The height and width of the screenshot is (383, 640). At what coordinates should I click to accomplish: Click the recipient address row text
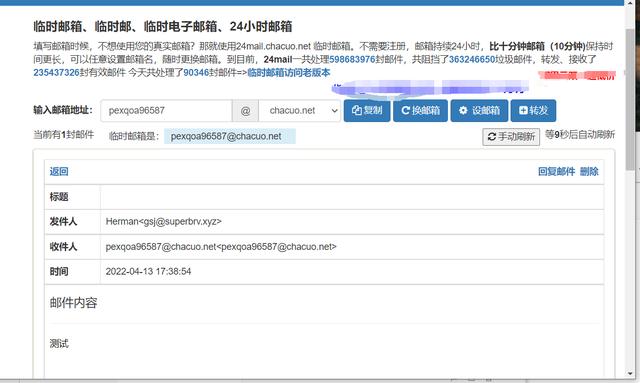tap(221, 247)
